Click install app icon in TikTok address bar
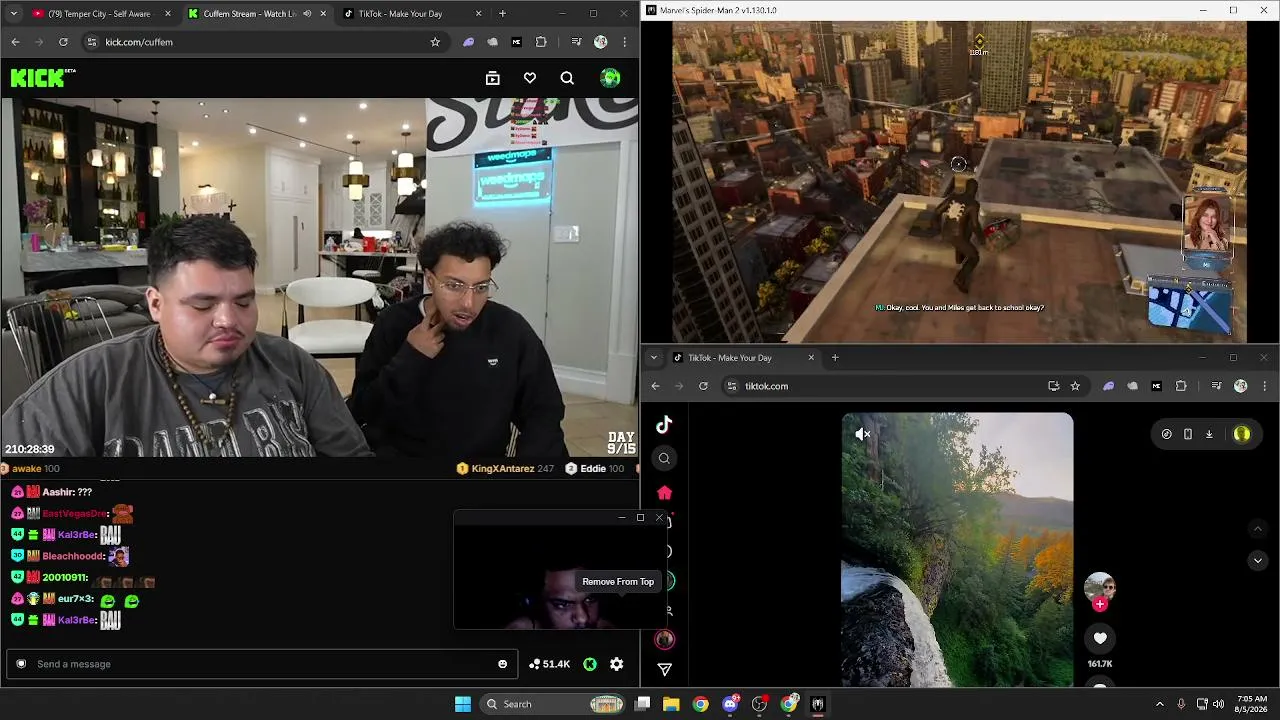1280x720 pixels. pos(1053,386)
